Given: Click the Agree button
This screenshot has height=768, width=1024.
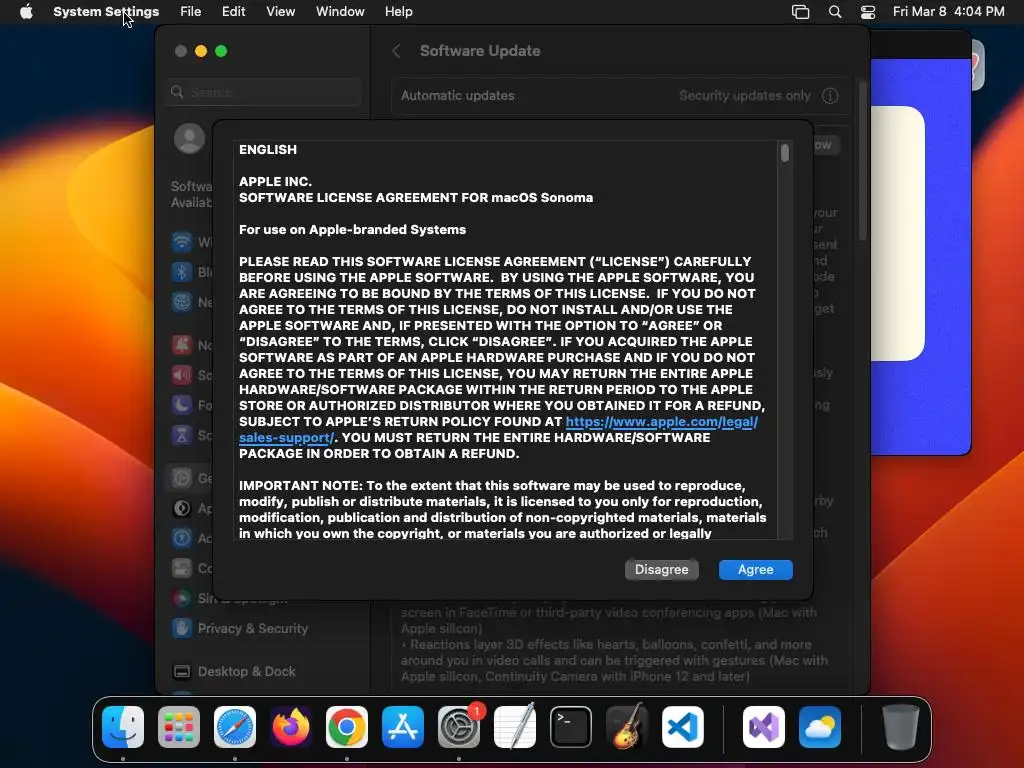Looking at the screenshot, I should (756, 569).
